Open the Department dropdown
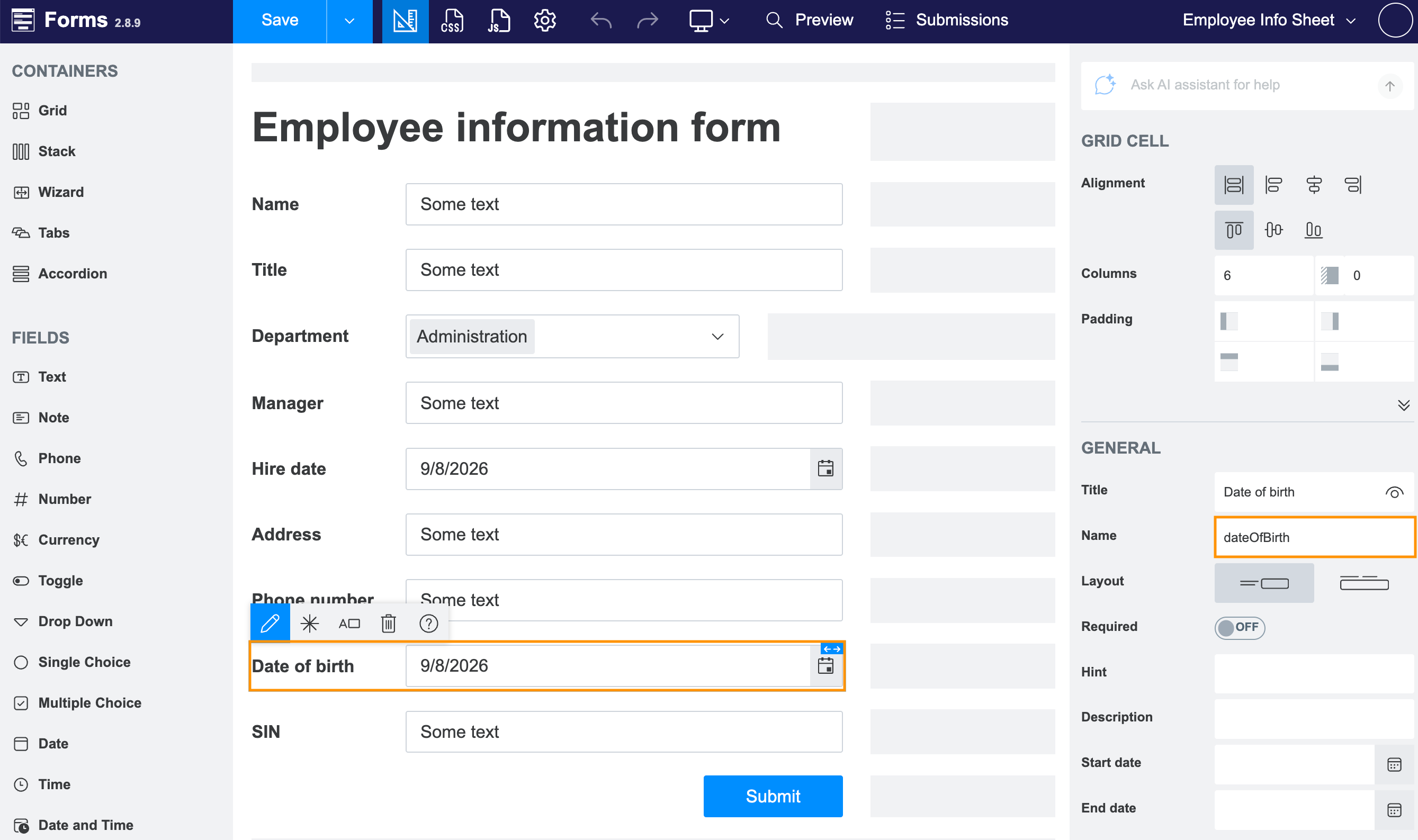1418x840 pixels. click(572, 336)
